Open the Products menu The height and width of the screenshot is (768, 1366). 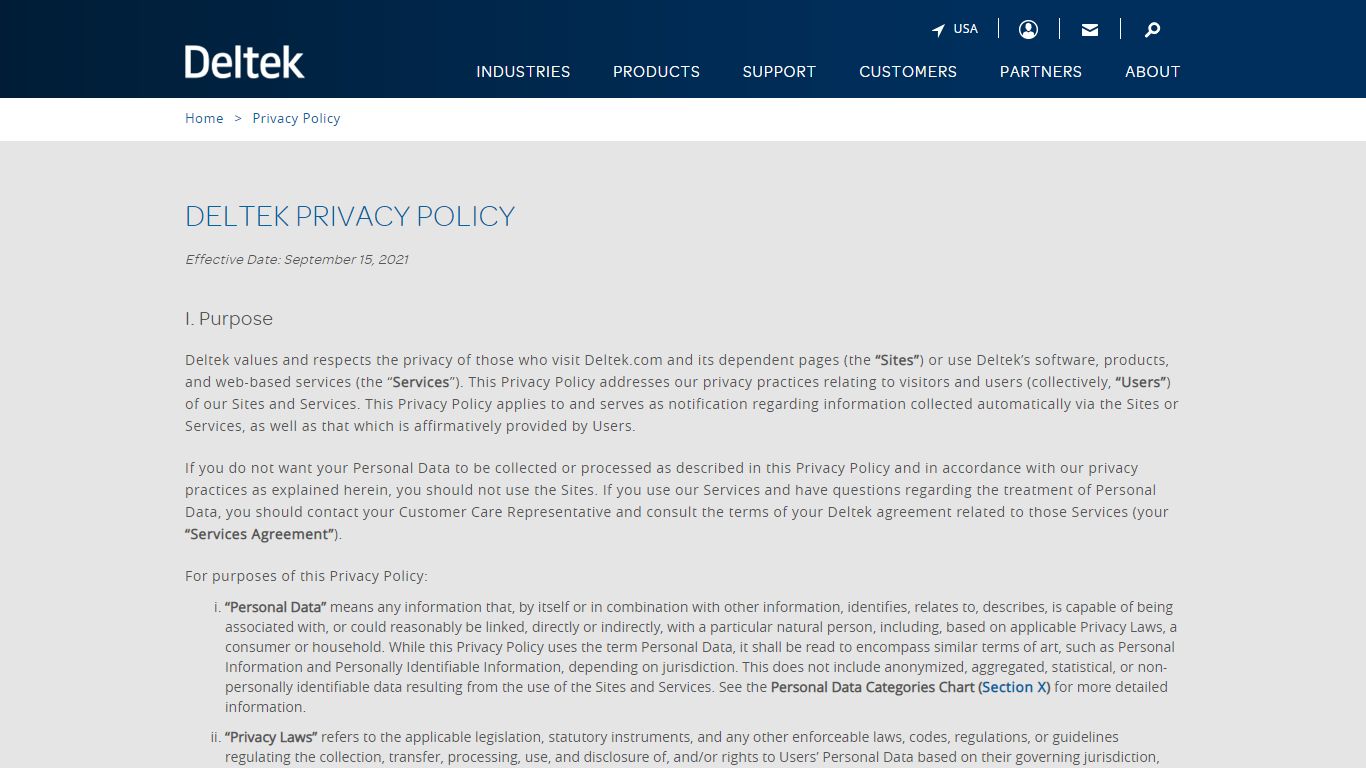[656, 72]
